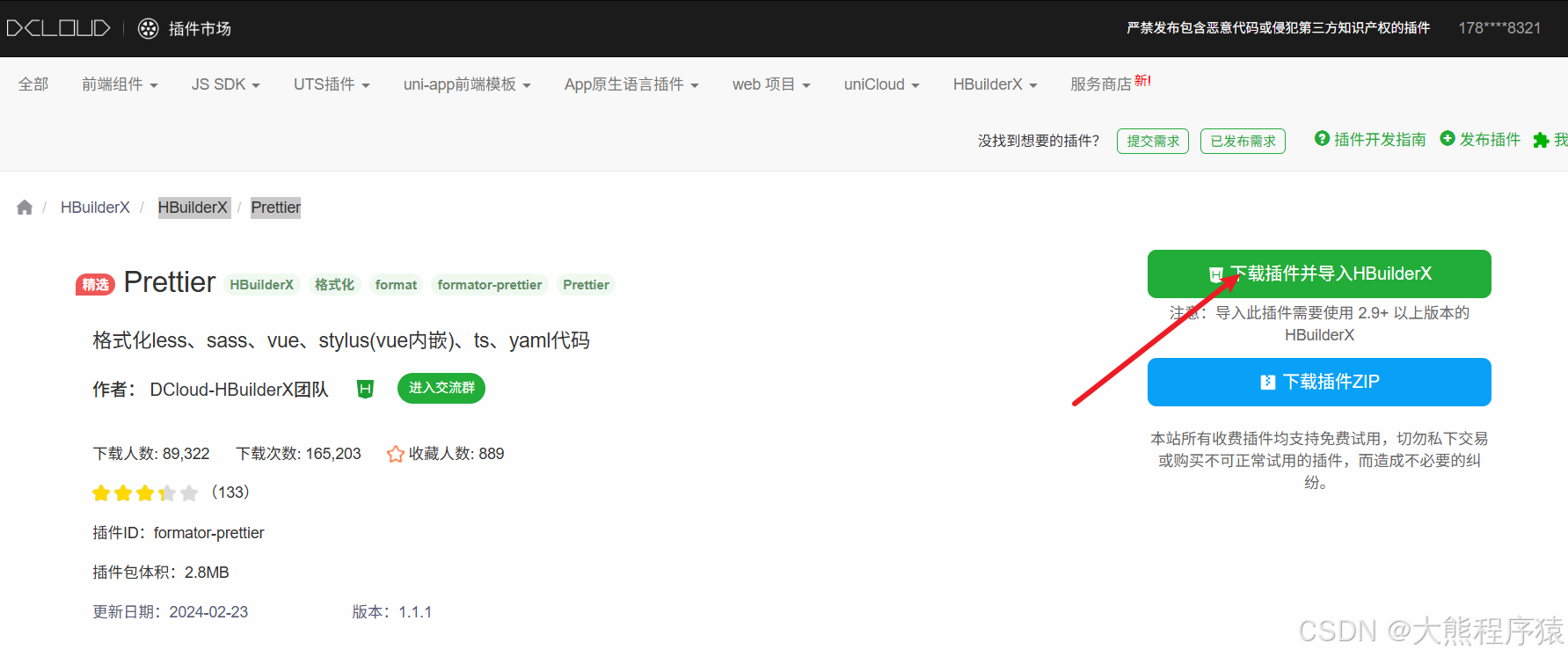Expand the JS SDK dropdown

(226, 84)
